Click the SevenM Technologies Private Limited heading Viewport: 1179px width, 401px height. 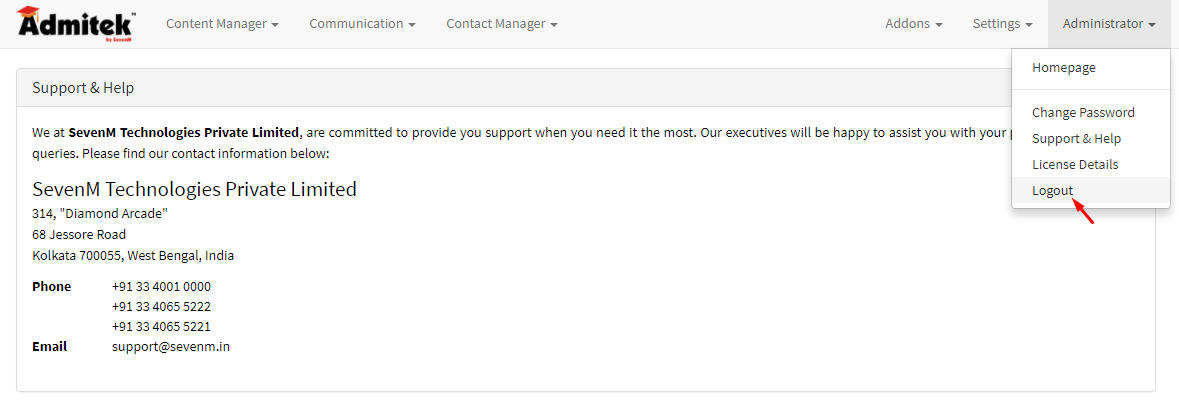click(x=194, y=189)
